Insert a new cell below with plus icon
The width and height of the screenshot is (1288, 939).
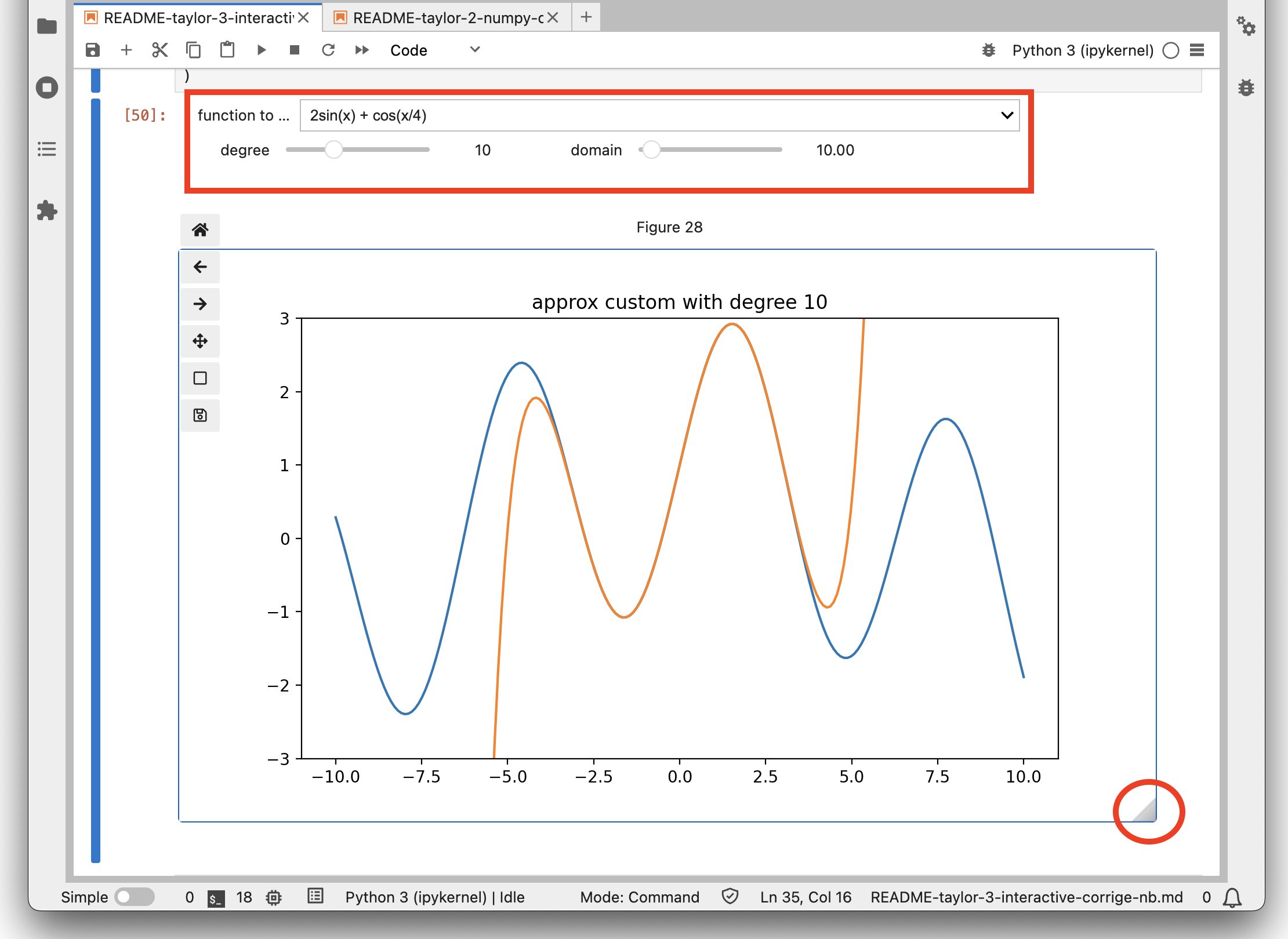click(126, 50)
